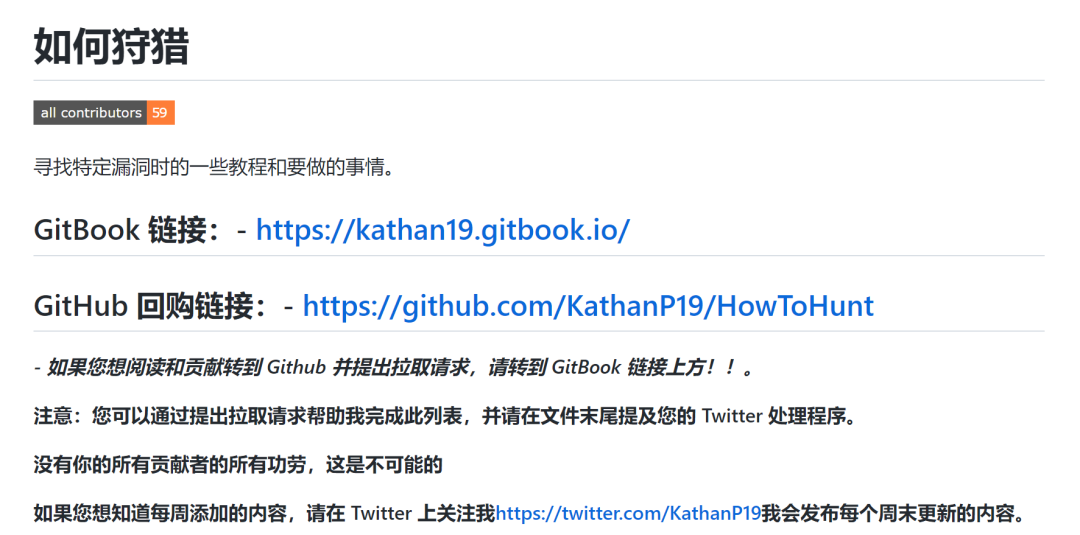Image resolution: width=1080 pixels, height=535 pixels.
Task: Click the GitBook 链接 heading text
Action: 121,230
